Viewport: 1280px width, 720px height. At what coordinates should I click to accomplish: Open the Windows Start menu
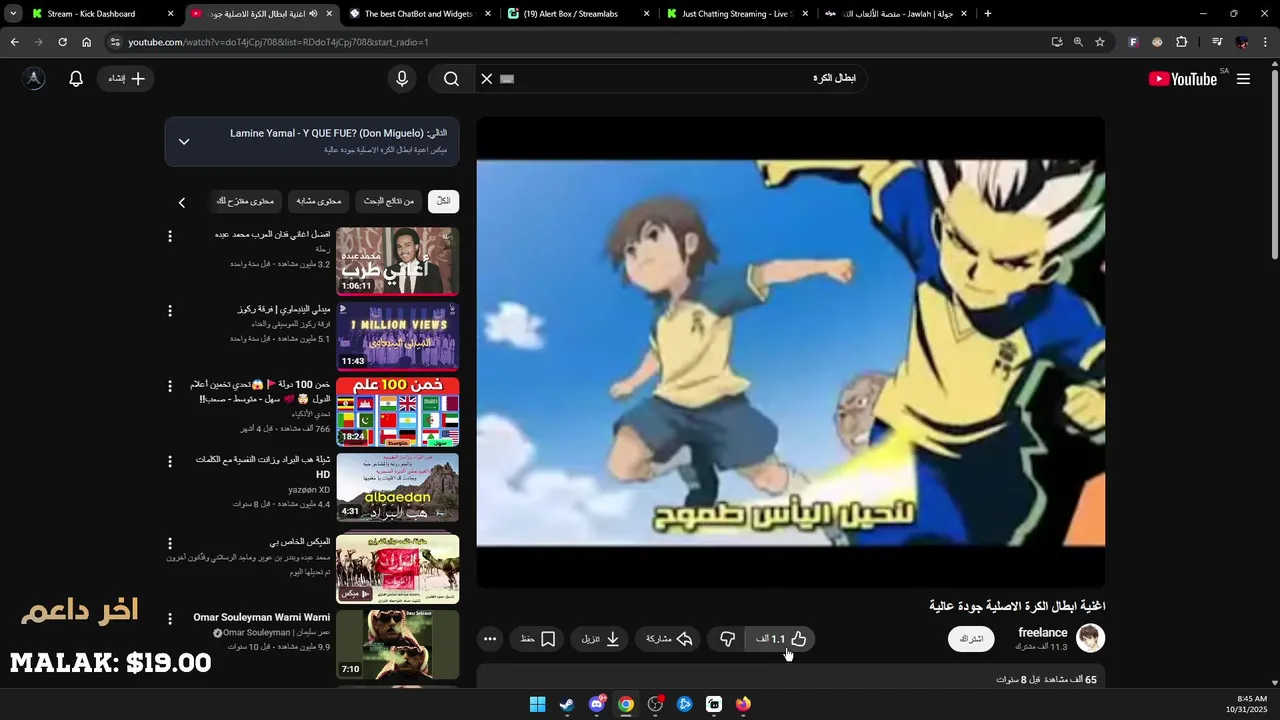(x=537, y=704)
